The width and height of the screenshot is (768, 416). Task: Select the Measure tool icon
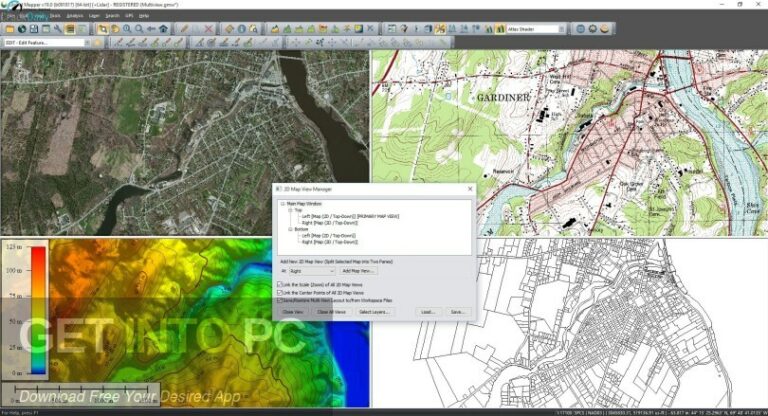[x=229, y=29]
